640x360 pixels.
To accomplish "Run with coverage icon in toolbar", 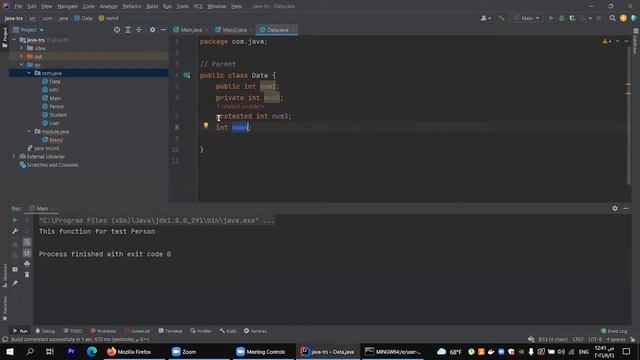I will (572, 18).
